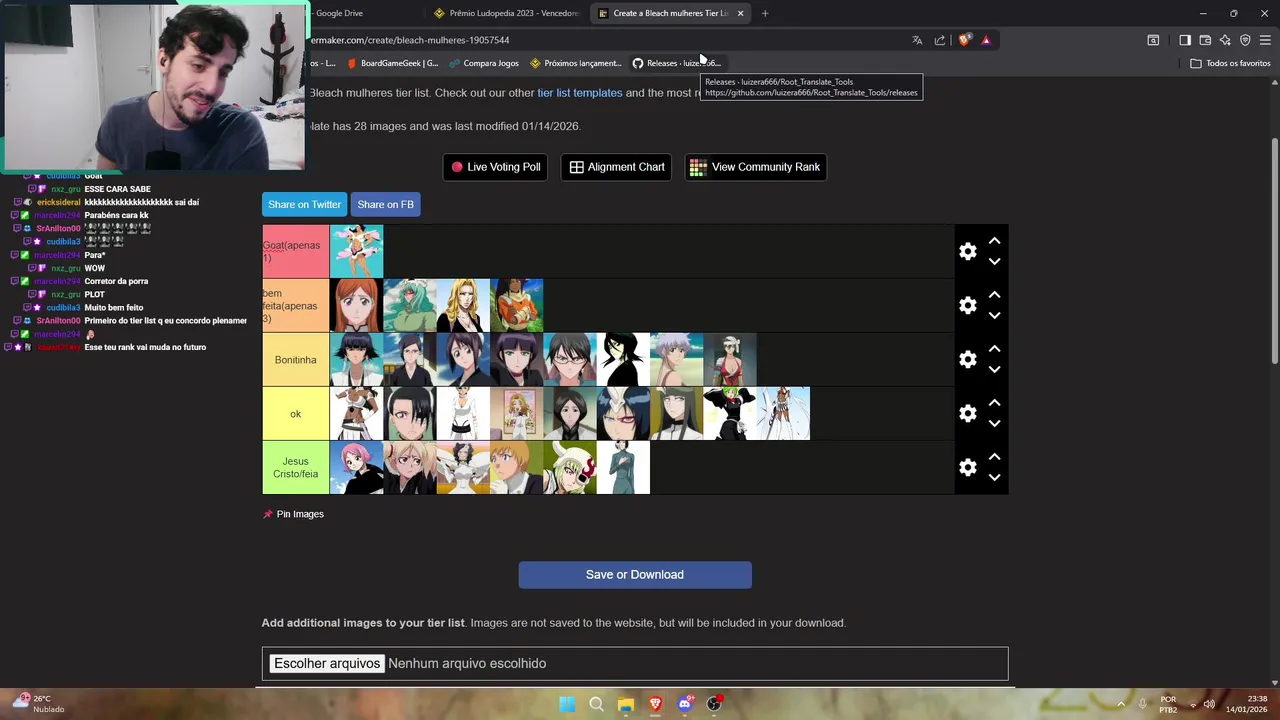Open the browser hamburger menu
The width and height of the screenshot is (1280, 720).
(x=1265, y=40)
